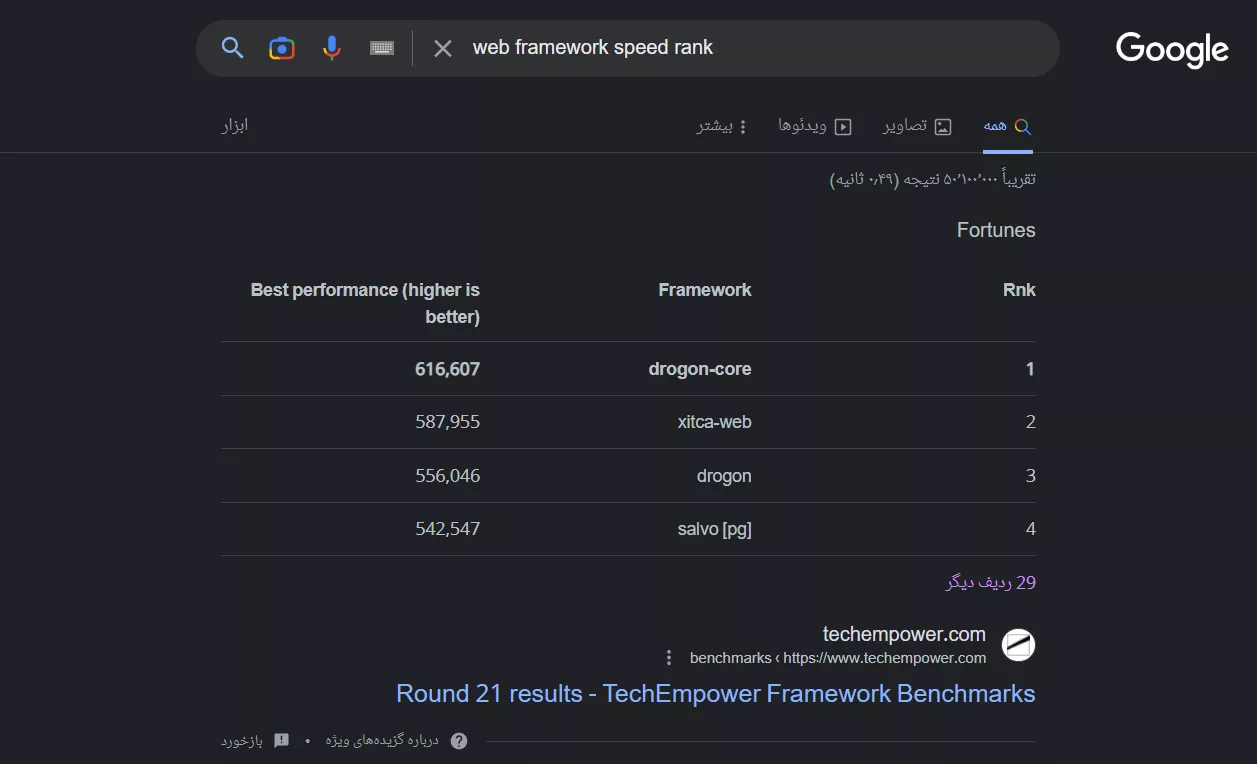The height and width of the screenshot is (764, 1257).
Task: Open Round 21 results TechEmpower link
Action: pyautogui.click(x=716, y=694)
